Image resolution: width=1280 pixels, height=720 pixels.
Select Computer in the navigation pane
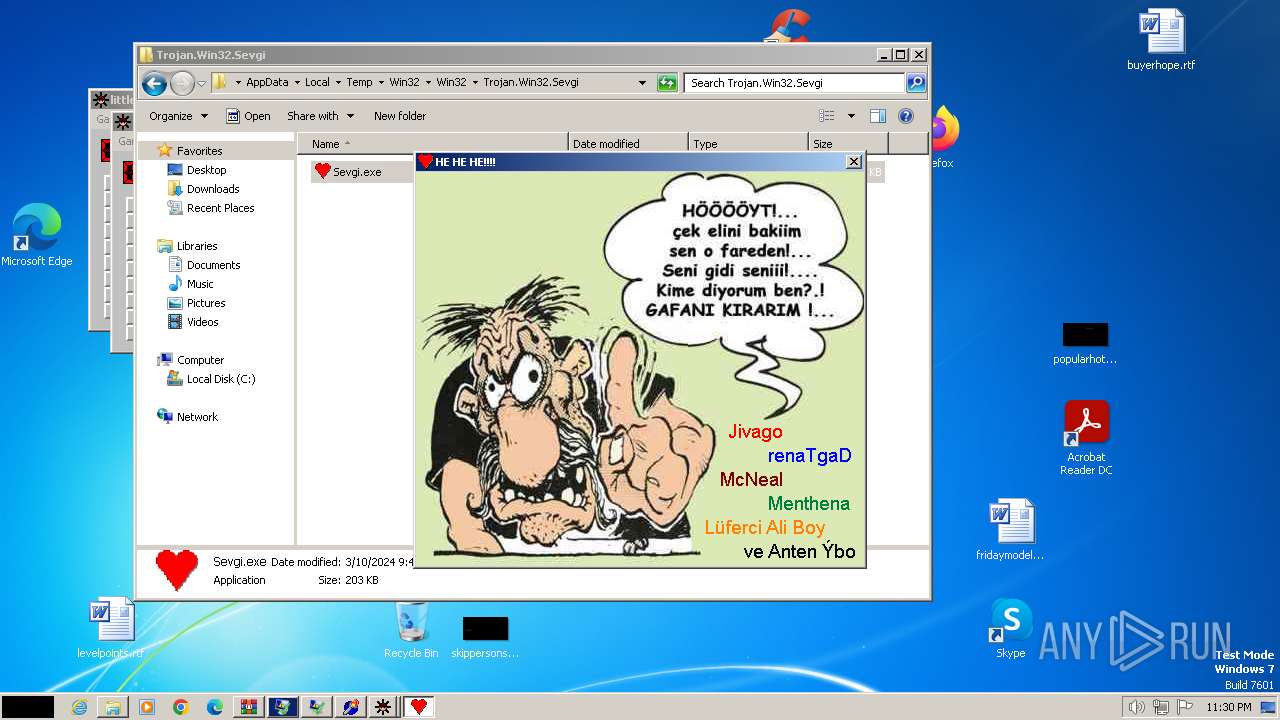click(200, 360)
